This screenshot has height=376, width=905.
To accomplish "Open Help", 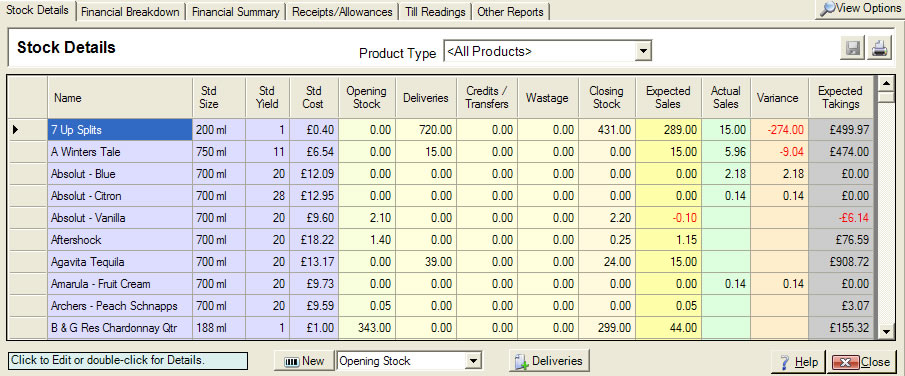I will (798, 362).
